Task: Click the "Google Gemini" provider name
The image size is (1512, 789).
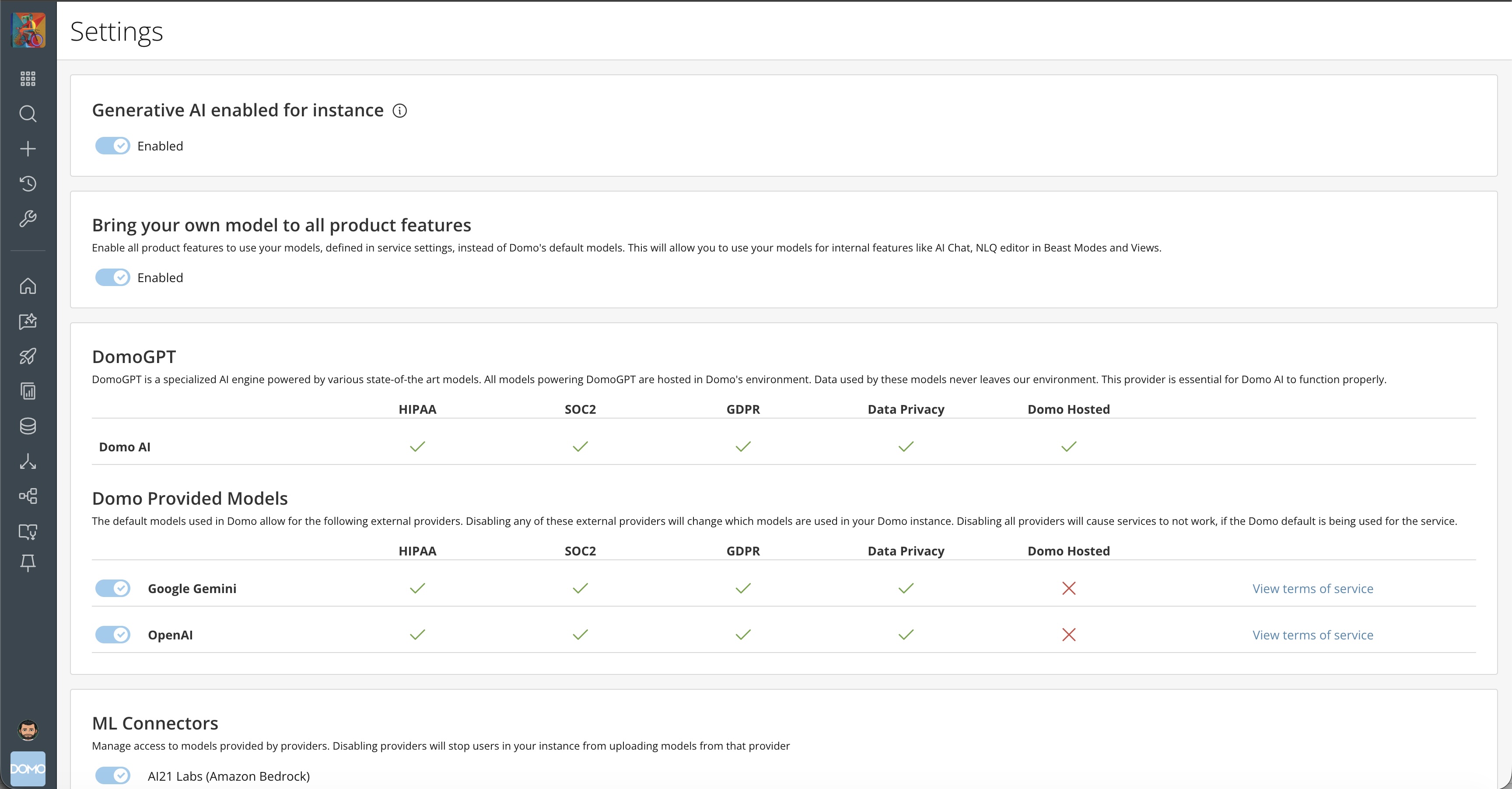Action: (x=192, y=588)
